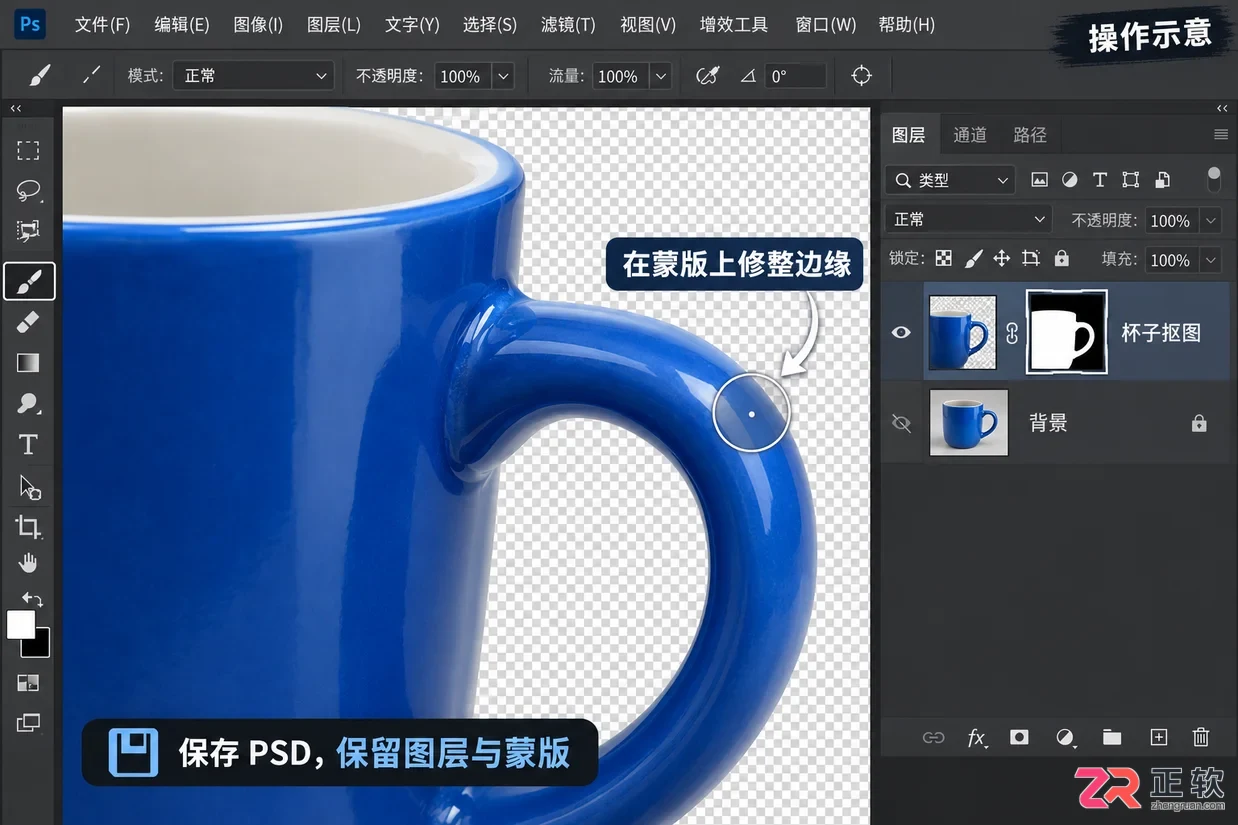This screenshot has width=1238, height=825.
Task: Swap foreground and background colors
Action: [x=33, y=600]
